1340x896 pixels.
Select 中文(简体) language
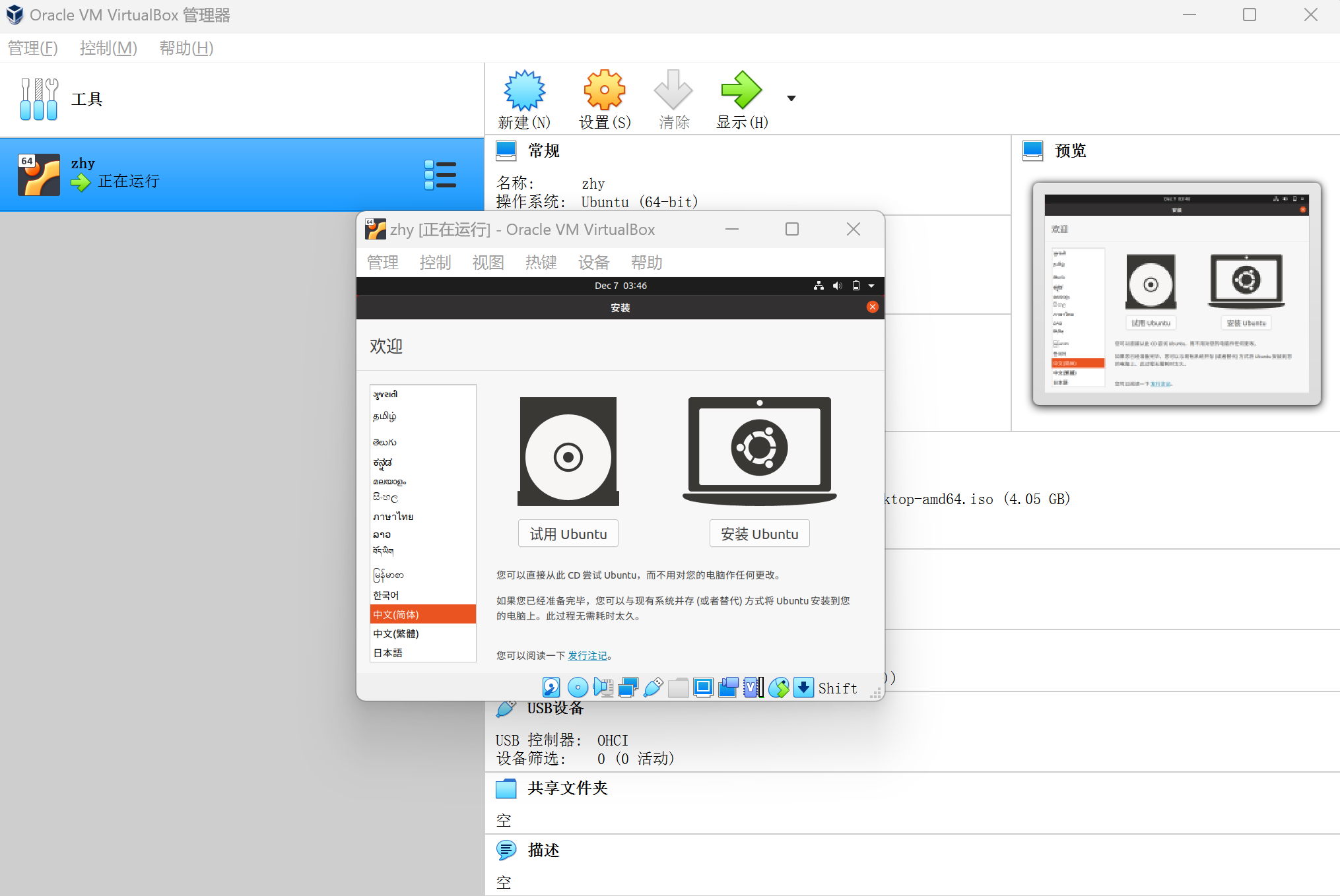tap(423, 614)
